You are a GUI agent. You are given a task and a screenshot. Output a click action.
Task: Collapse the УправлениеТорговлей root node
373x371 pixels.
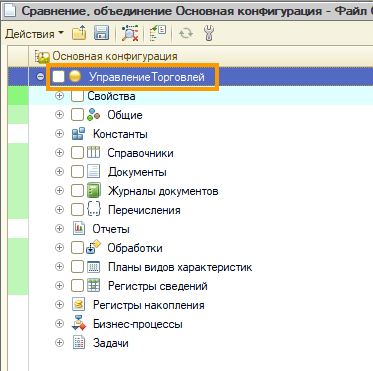[x=40, y=77]
